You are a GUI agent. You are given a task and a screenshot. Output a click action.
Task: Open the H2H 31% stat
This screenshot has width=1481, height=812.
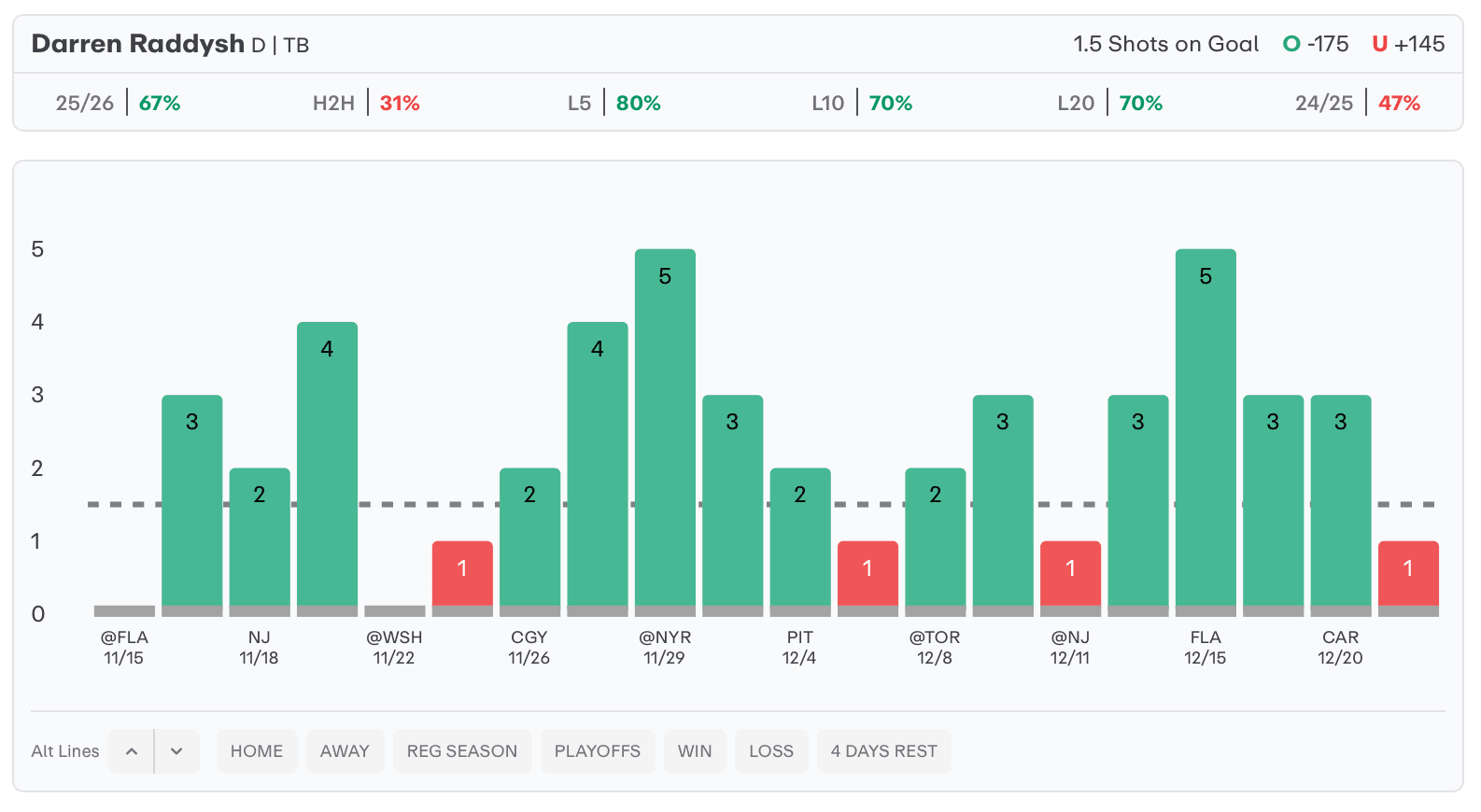(366, 103)
